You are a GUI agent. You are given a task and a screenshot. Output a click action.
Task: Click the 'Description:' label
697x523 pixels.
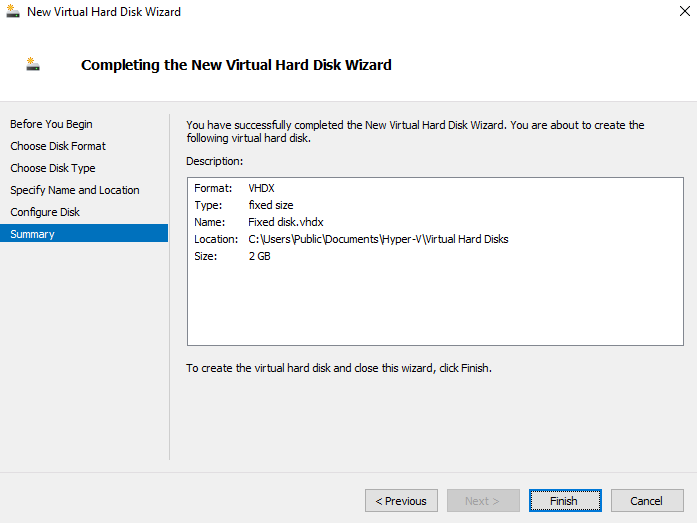(x=215, y=161)
